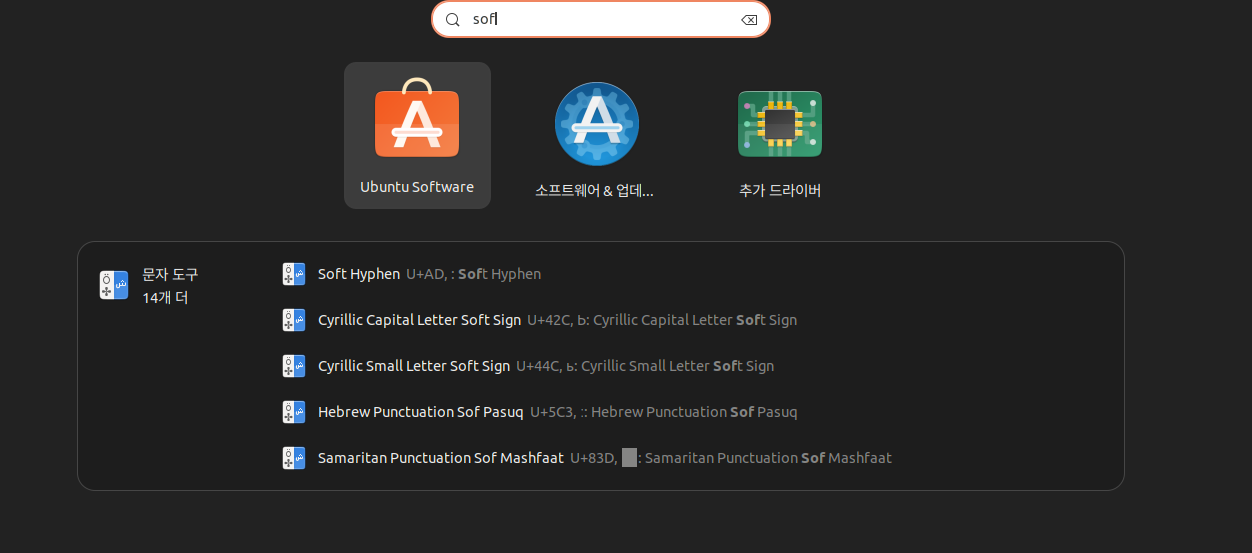Click the Ubuntu Software label text
Screen dimensions: 1252x553
click(x=417, y=187)
